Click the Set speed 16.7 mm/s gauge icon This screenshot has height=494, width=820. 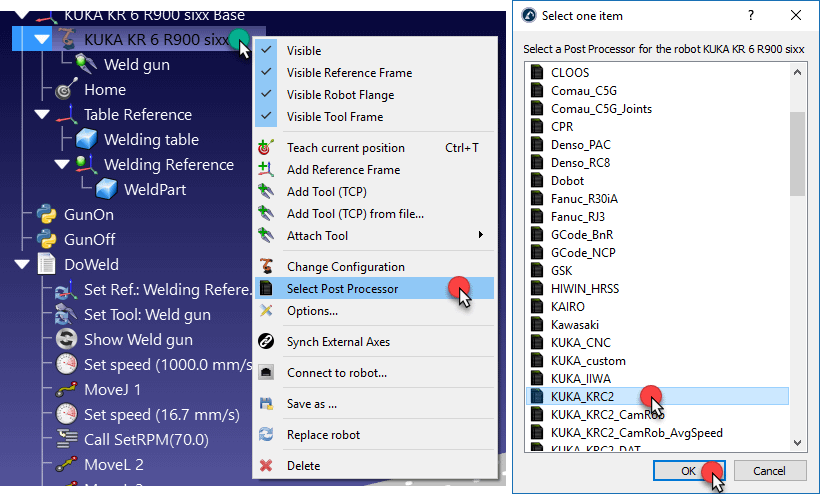tap(66, 414)
